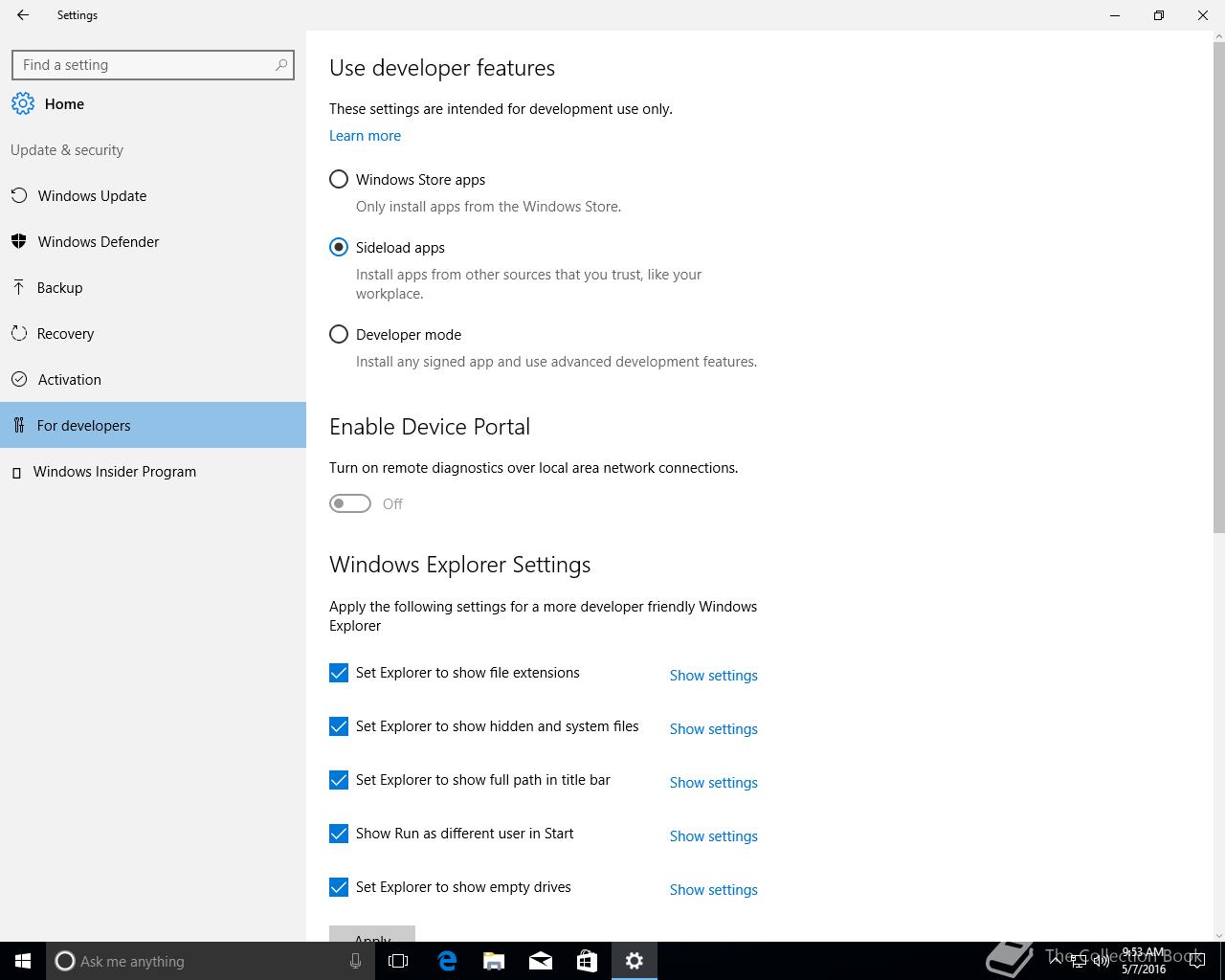The height and width of the screenshot is (980, 1225).
Task: Select Windows Store apps radio button
Action: click(339, 179)
